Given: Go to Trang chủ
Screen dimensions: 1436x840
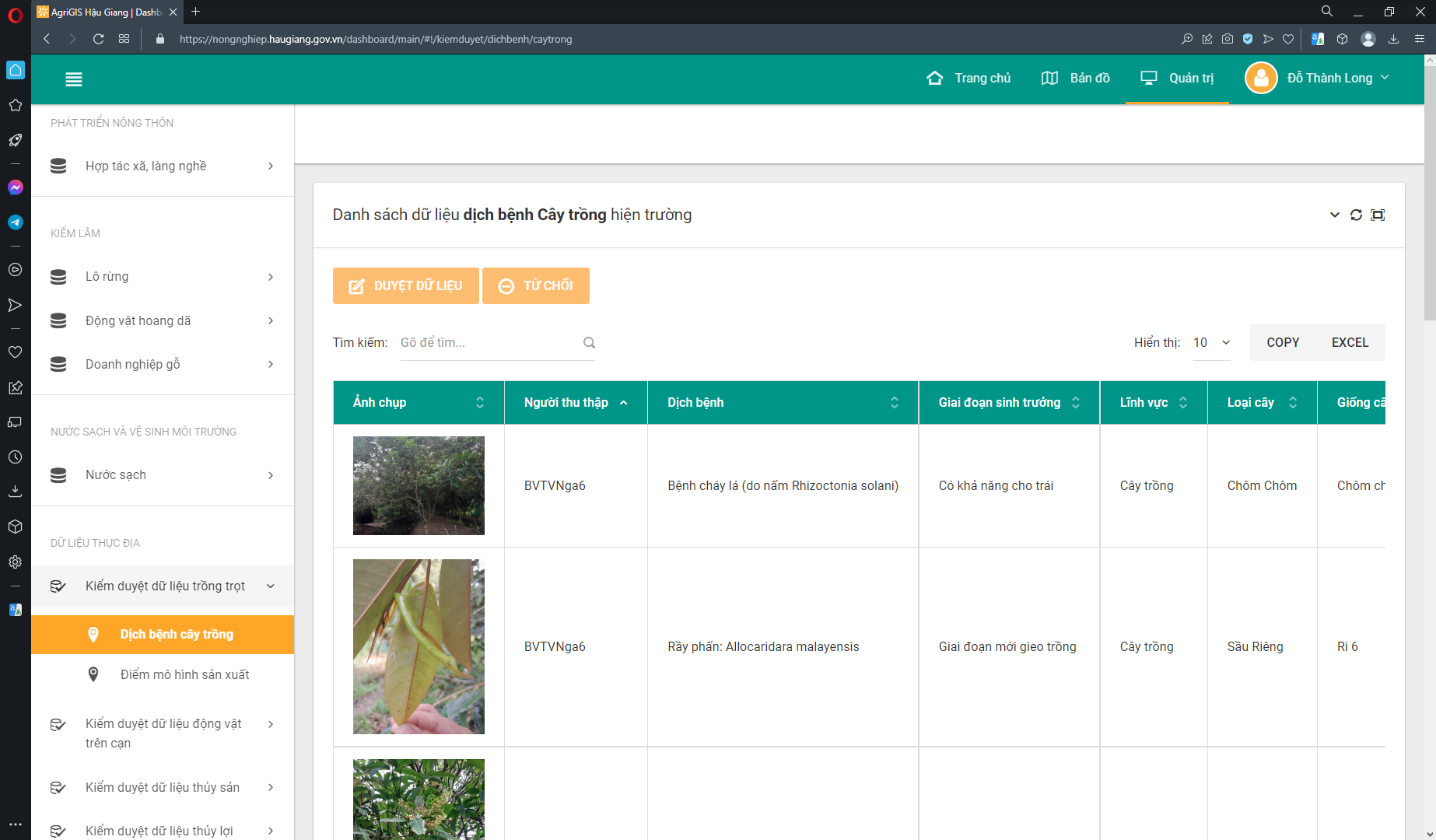Looking at the screenshot, I should click(968, 79).
